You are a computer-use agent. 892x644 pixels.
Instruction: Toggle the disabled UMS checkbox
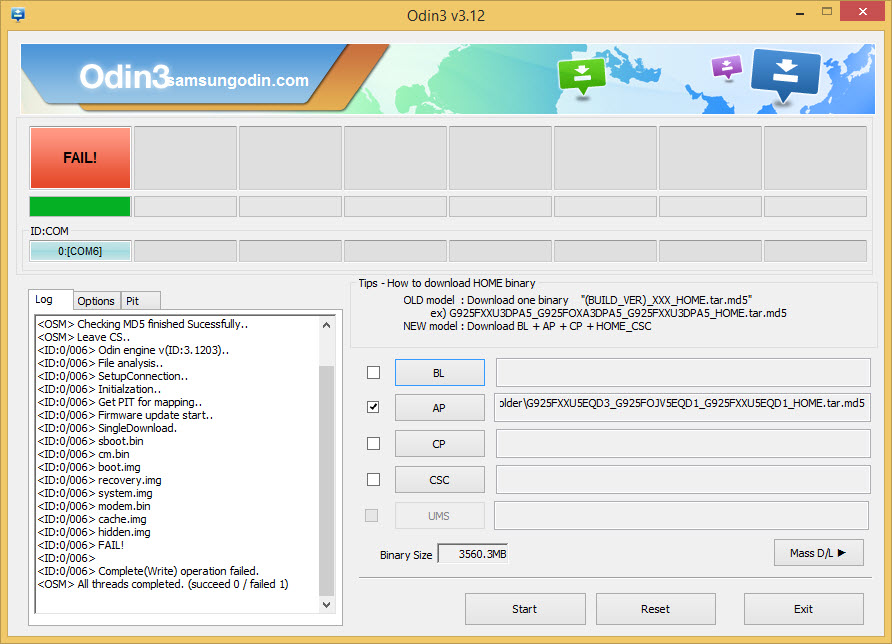(x=371, y=515)
